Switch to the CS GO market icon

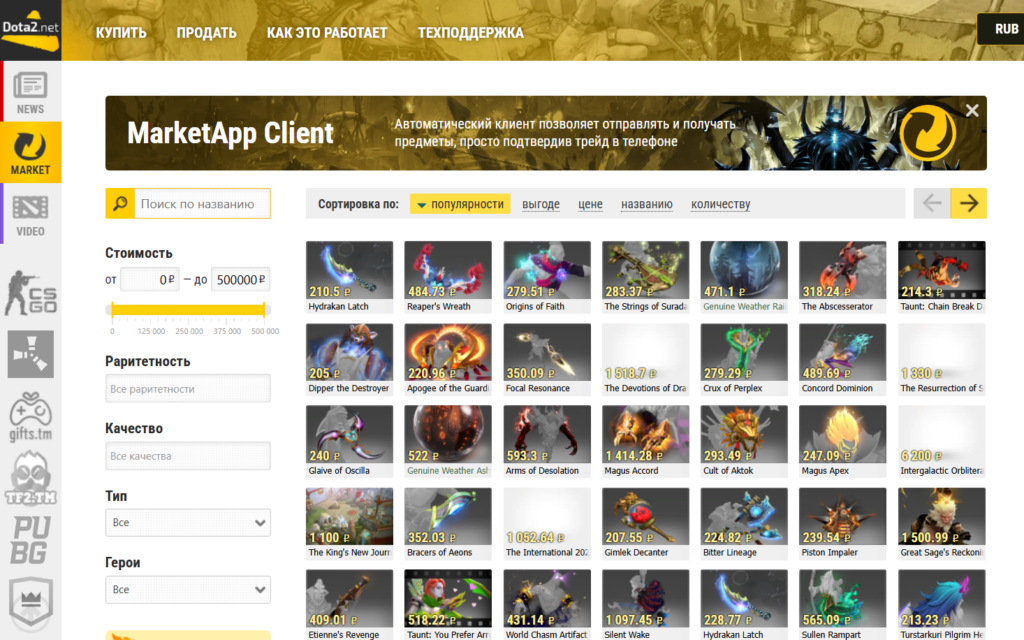[31, 293]
